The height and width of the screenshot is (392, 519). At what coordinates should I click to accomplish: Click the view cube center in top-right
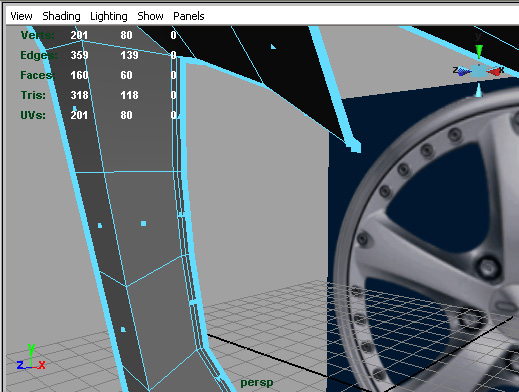pos(479,71)
